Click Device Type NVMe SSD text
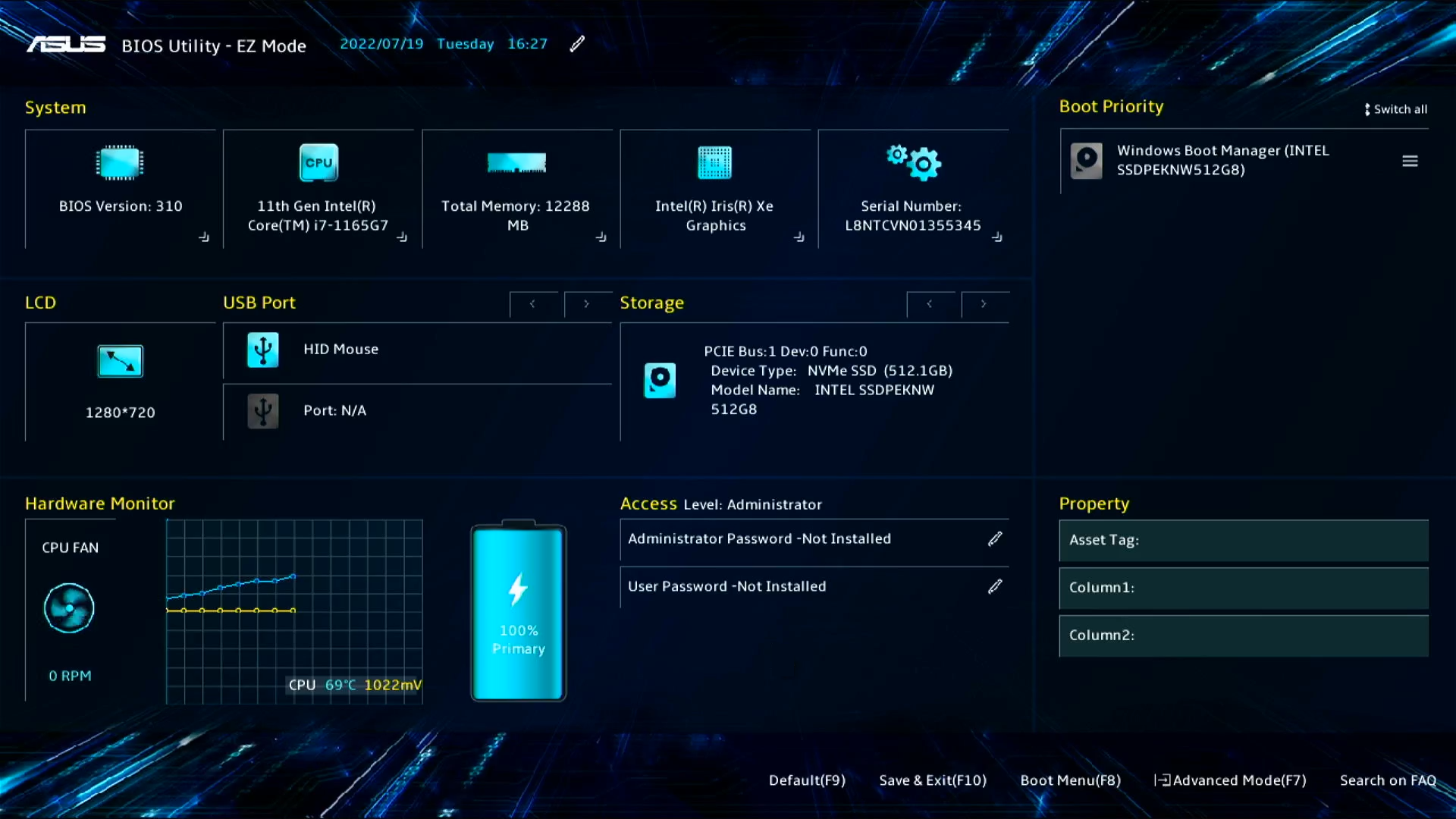 click(831, 371)
